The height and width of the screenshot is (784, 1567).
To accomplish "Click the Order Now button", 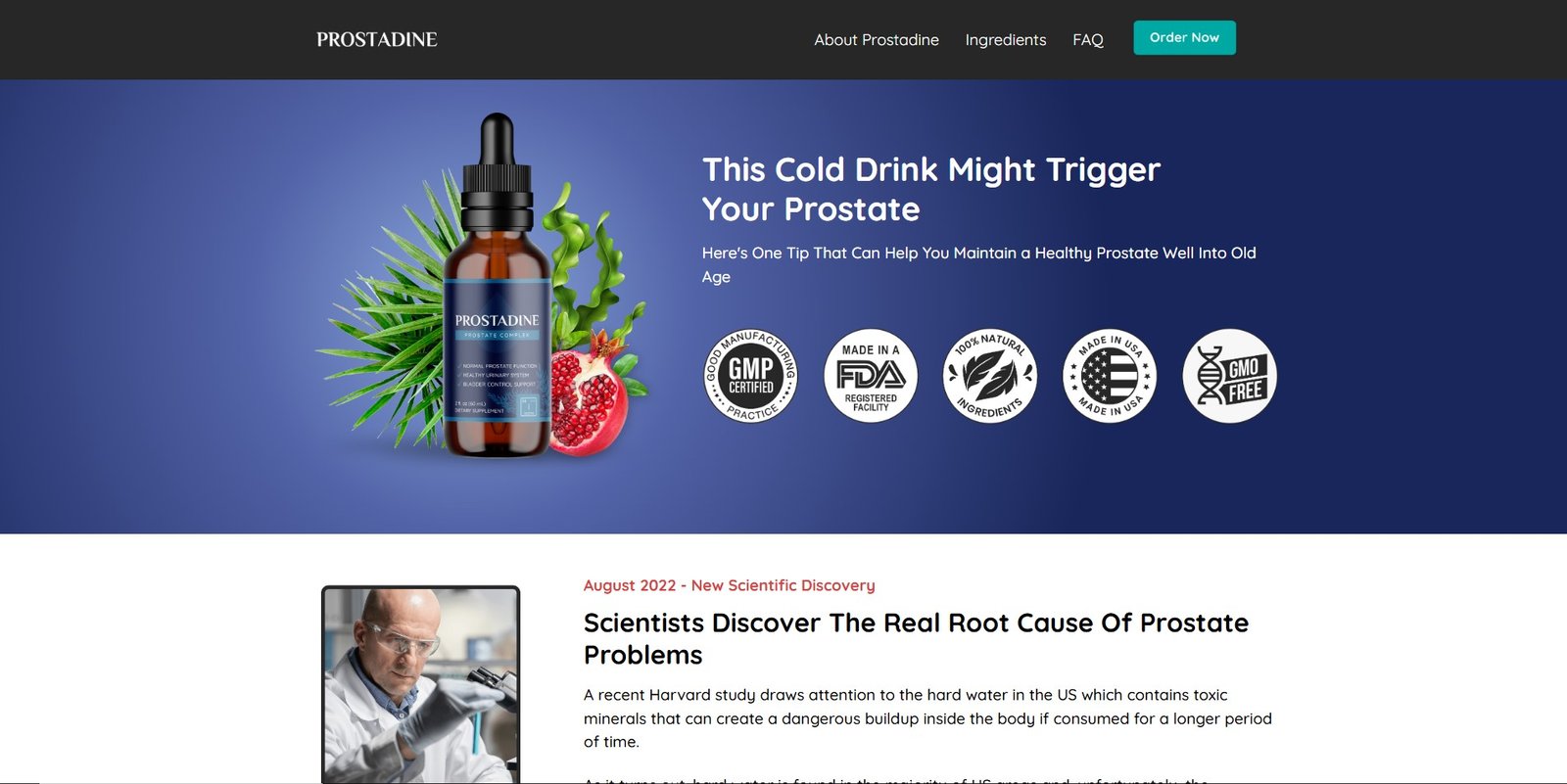I will pos(1184,37).
